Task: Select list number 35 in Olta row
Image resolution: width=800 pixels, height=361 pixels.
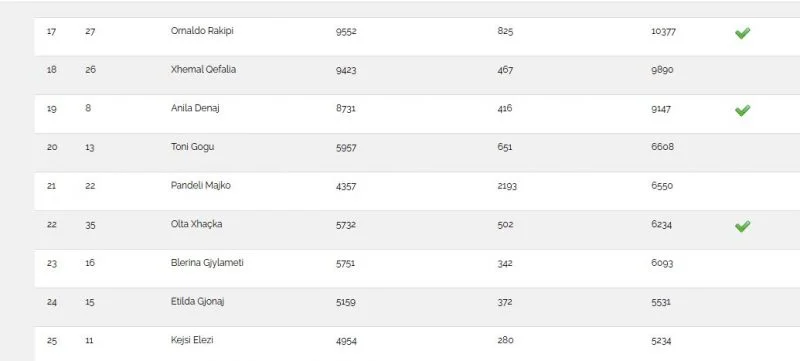Action: pos(90,225)
